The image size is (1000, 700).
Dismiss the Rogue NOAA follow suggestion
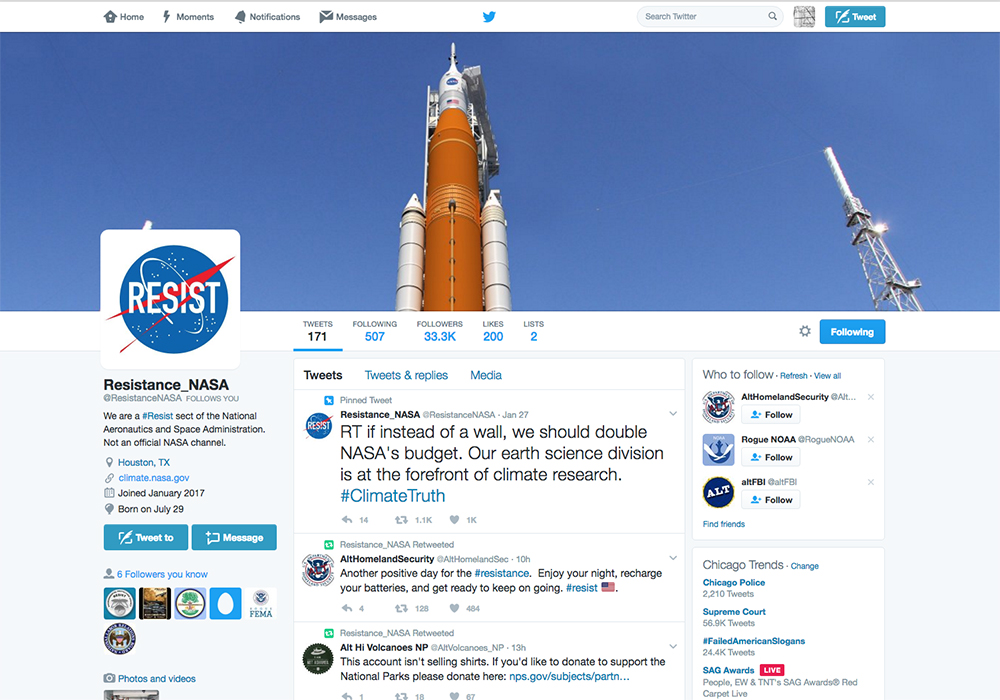(x=870, y=440)
